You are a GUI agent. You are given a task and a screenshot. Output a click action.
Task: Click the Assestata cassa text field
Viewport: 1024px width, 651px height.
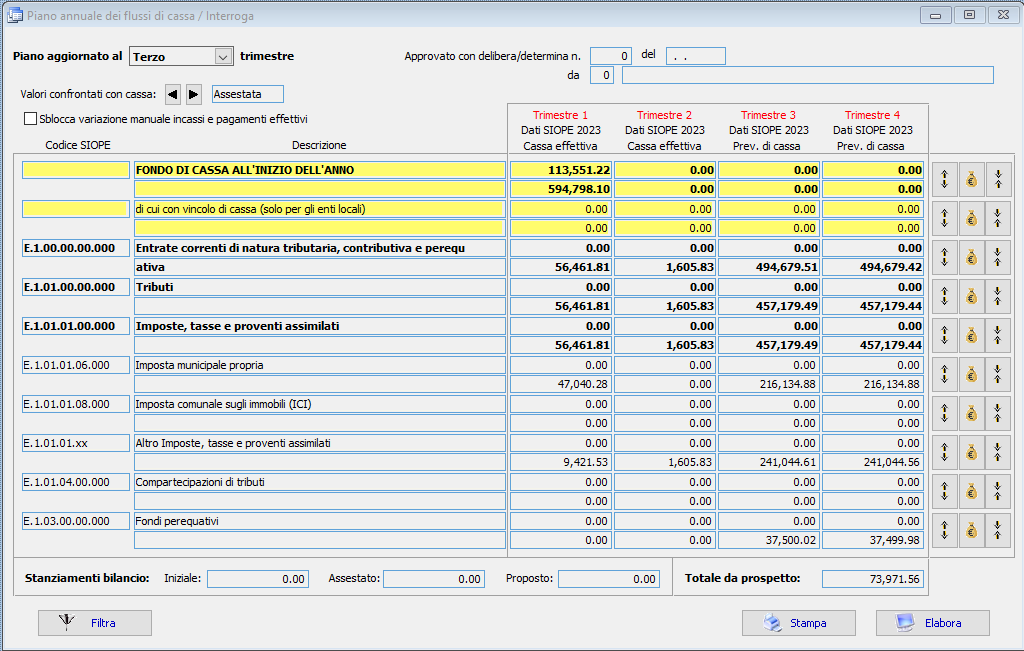coord(248,94)
